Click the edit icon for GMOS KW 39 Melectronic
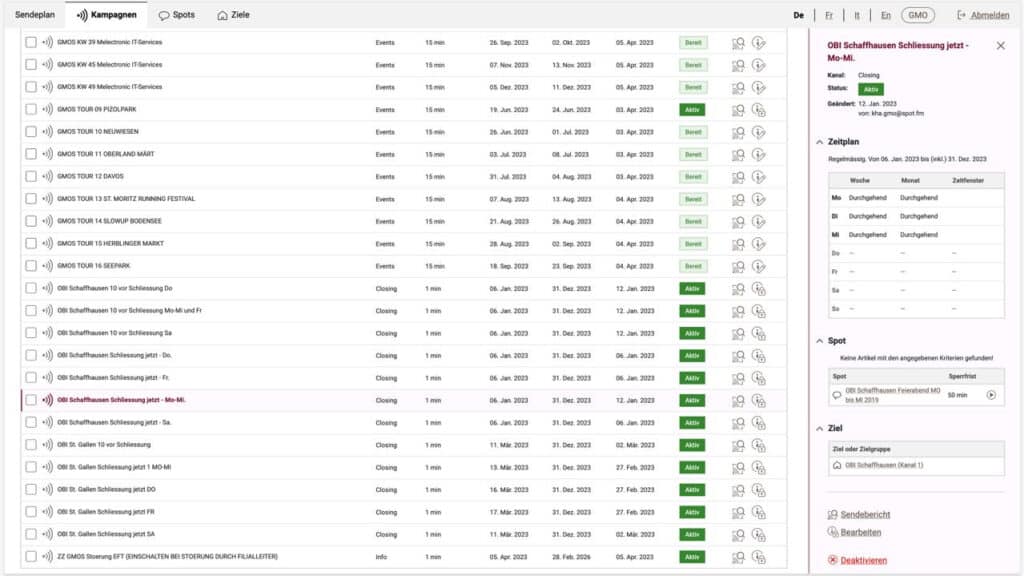Screen dimensions: 1024x576 coord(759,43)
